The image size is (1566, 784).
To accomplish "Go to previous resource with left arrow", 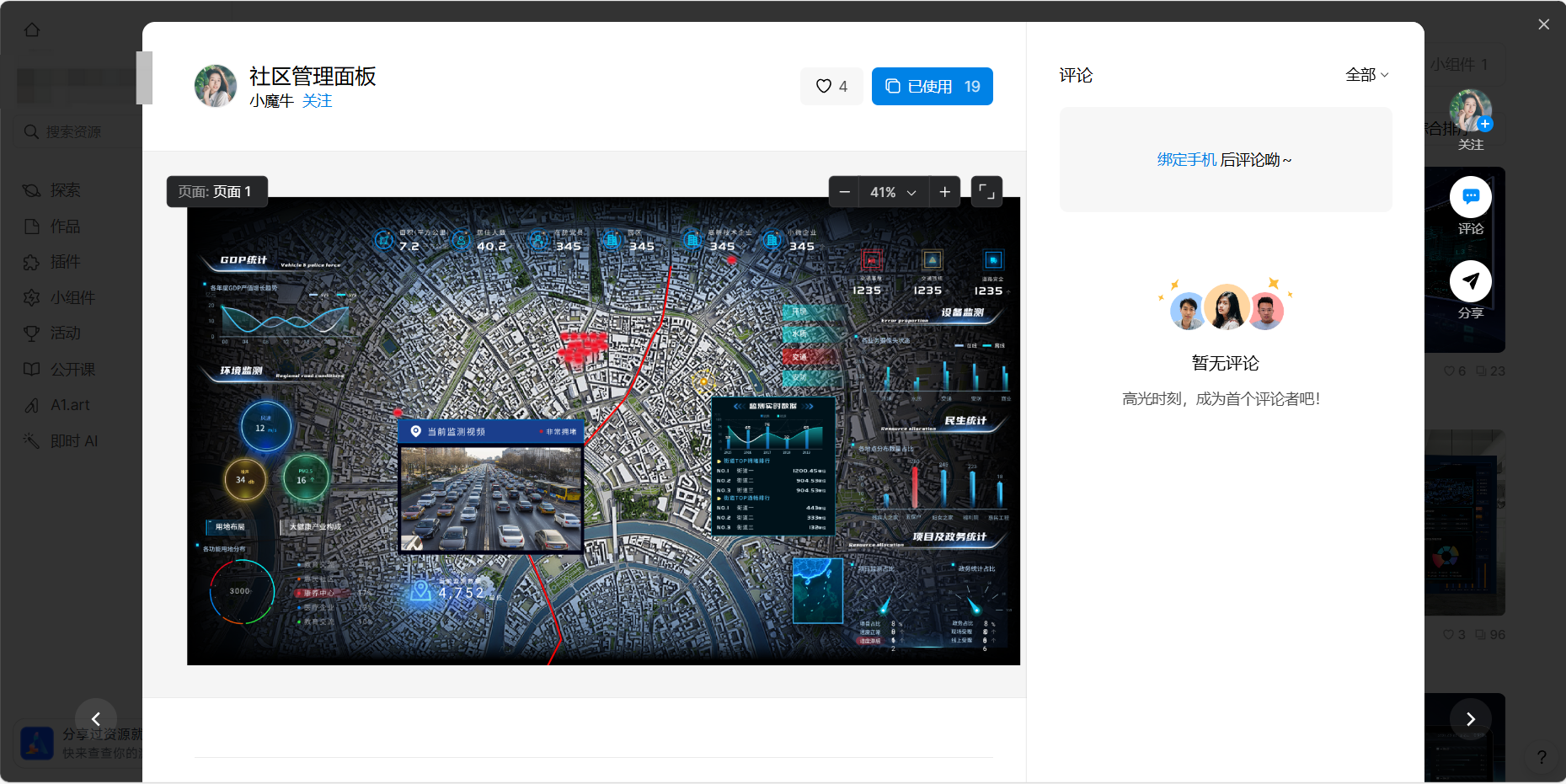I will (x=96, y=718).
